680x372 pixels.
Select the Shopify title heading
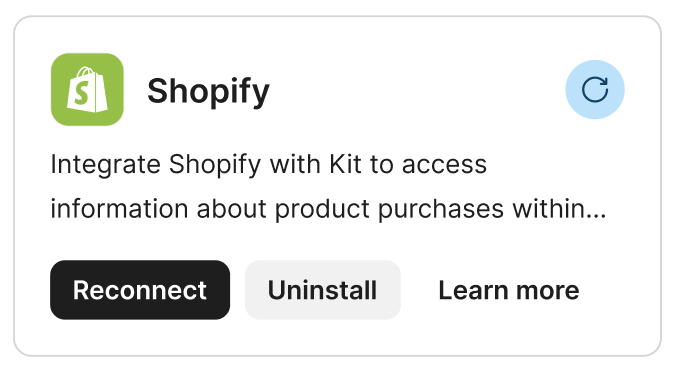click(x=208, y=91)
